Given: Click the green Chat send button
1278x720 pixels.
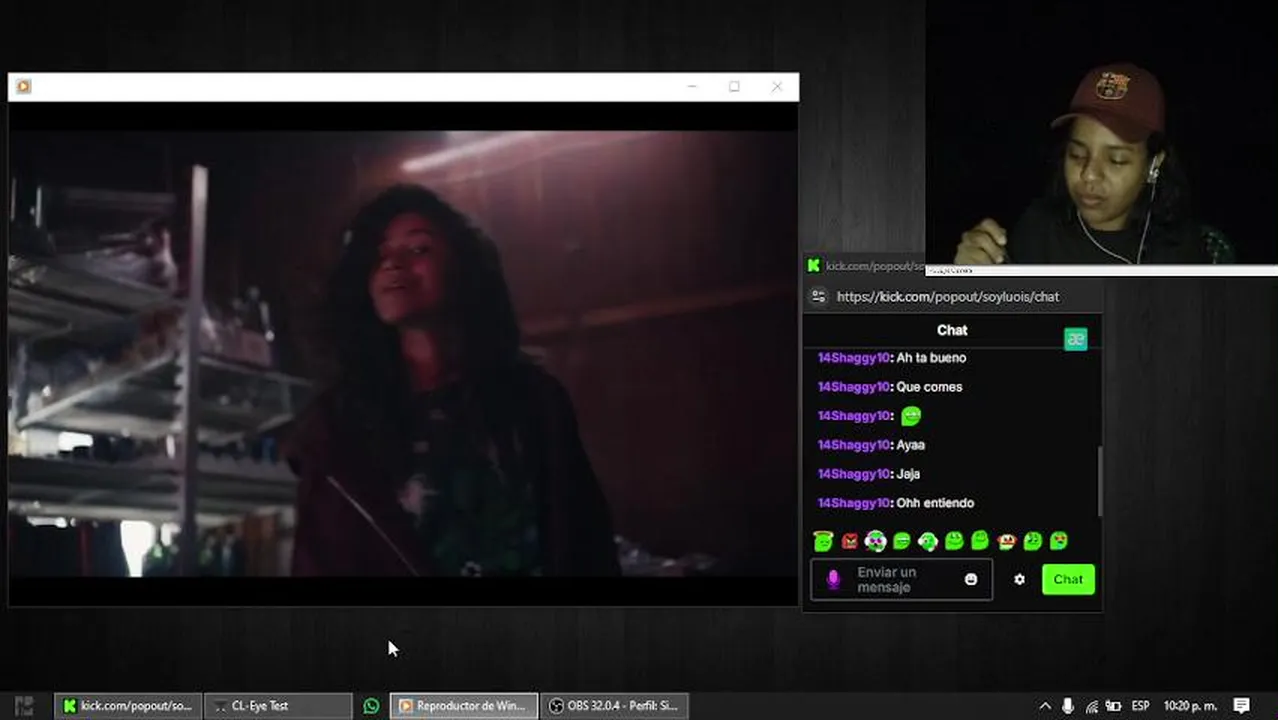Looking at the screenshot, I should (x=1068, y=579).
